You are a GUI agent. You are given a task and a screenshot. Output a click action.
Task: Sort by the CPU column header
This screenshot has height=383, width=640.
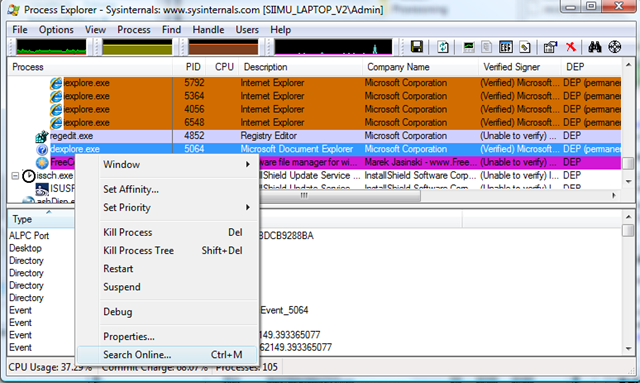tap(222, 67)
